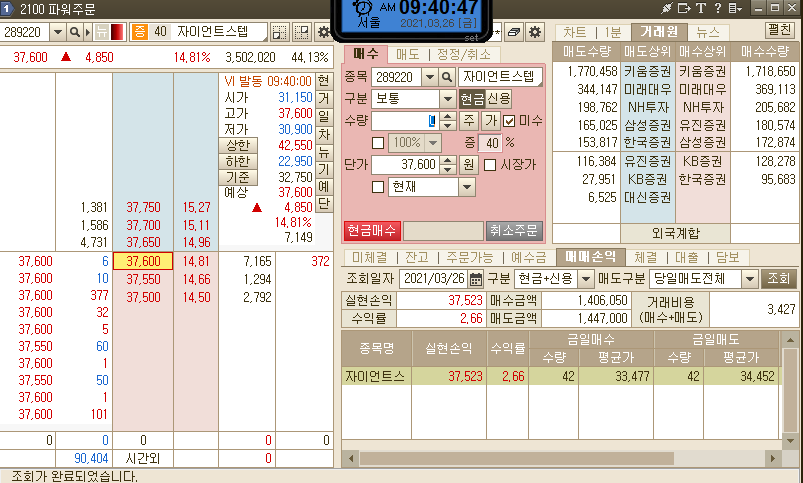Click the 기 side tab button
803x483 pixels.
click(x=324, y=170)
